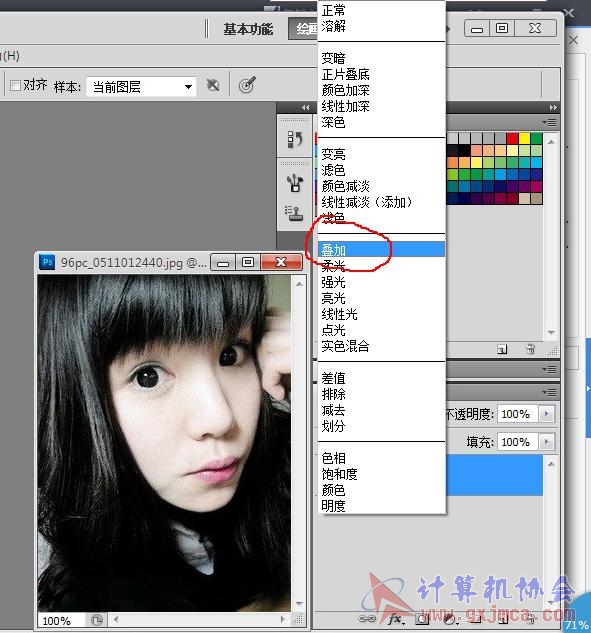Toggle the ignore adjustment layers icon
Screen dimensions: 591x633
click(x=213, y=85)
